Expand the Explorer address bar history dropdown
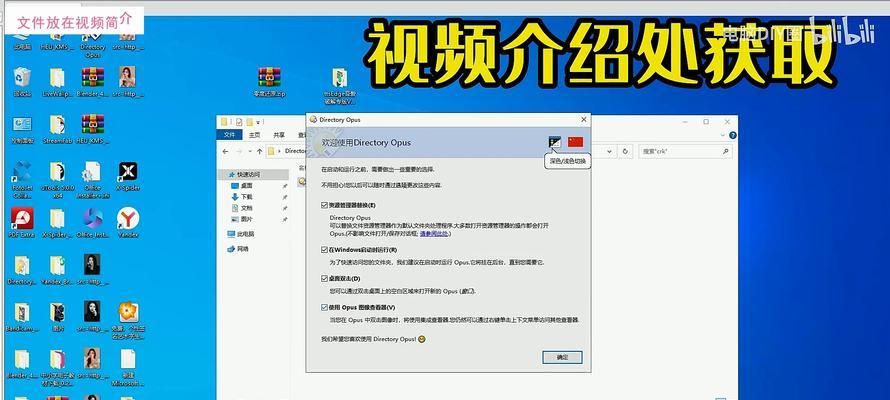Screen dimensions: 890x400 coord(610,151)
